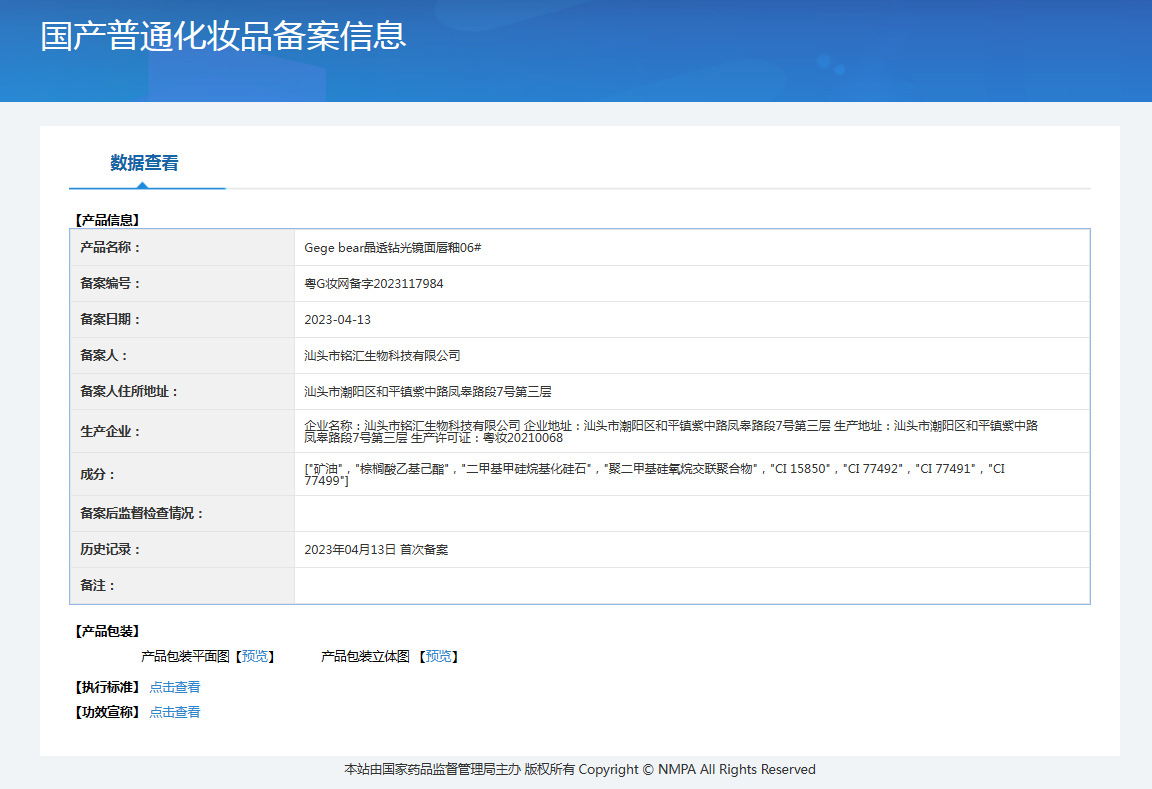Screen dimensions: 1152x789
Task: Click the 备案人住所地址： row label
Action: click(129, 392)
